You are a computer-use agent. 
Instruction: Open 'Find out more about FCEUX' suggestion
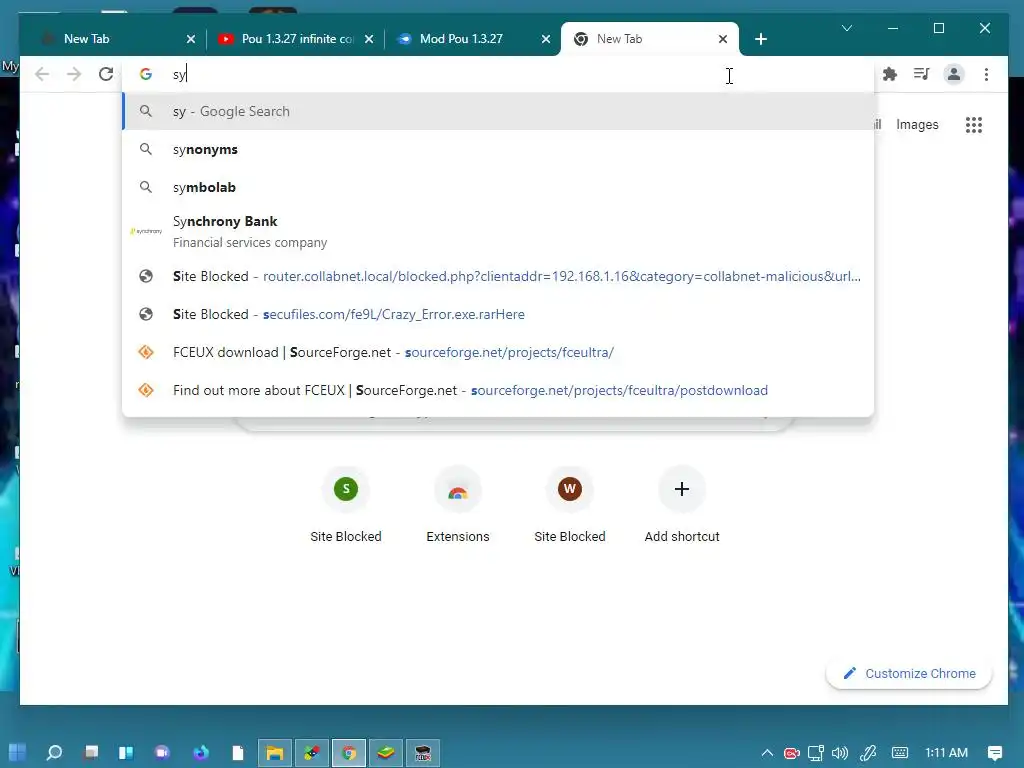pos(498,390)
